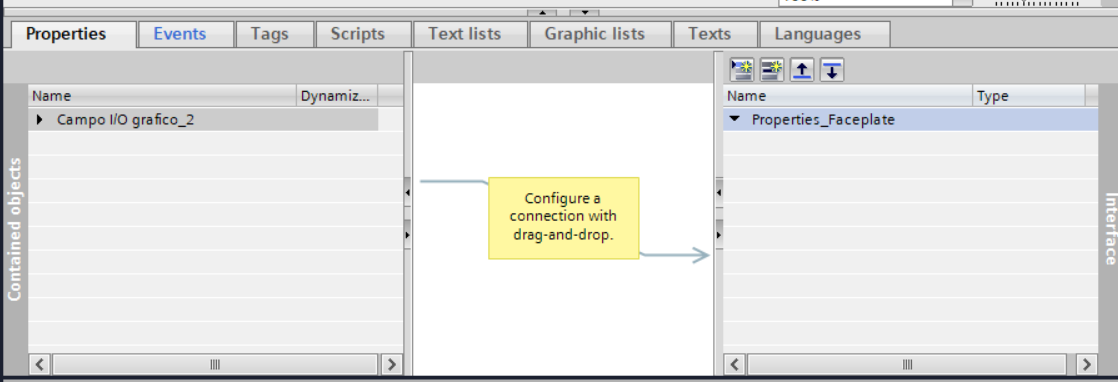
Task: Click the Dynamiz... column header
Action: coord(337,96)
